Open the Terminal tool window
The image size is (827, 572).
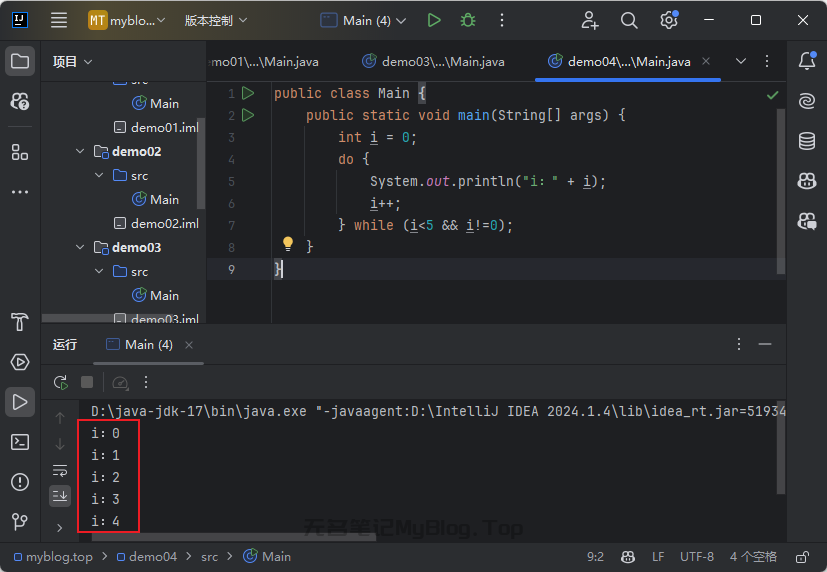[x=20, y=442]
